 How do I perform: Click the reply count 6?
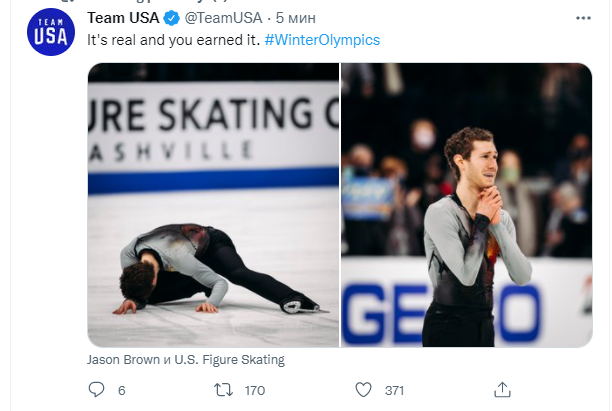[x=121, y=390]
